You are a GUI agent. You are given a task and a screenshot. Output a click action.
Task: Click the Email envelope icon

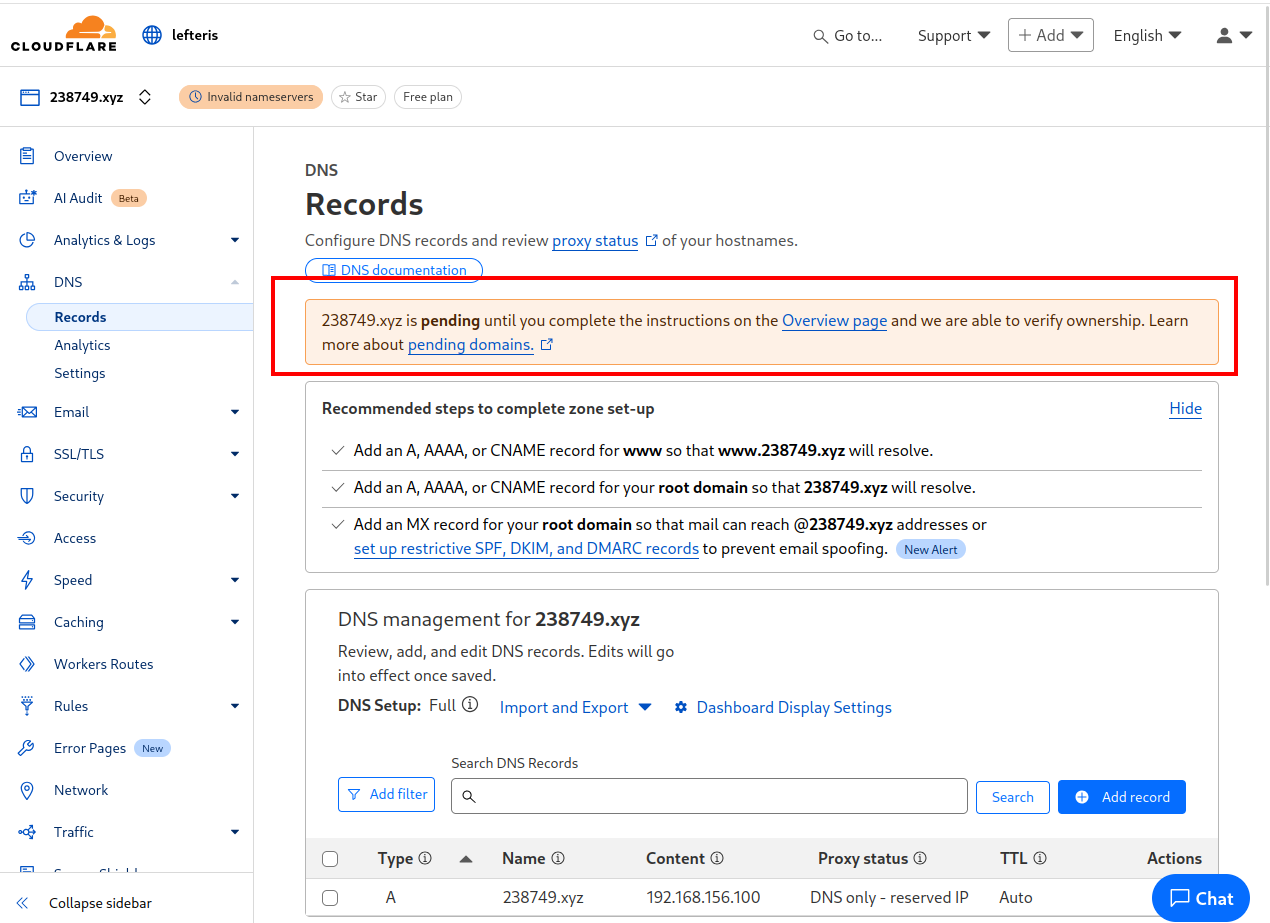28,412
